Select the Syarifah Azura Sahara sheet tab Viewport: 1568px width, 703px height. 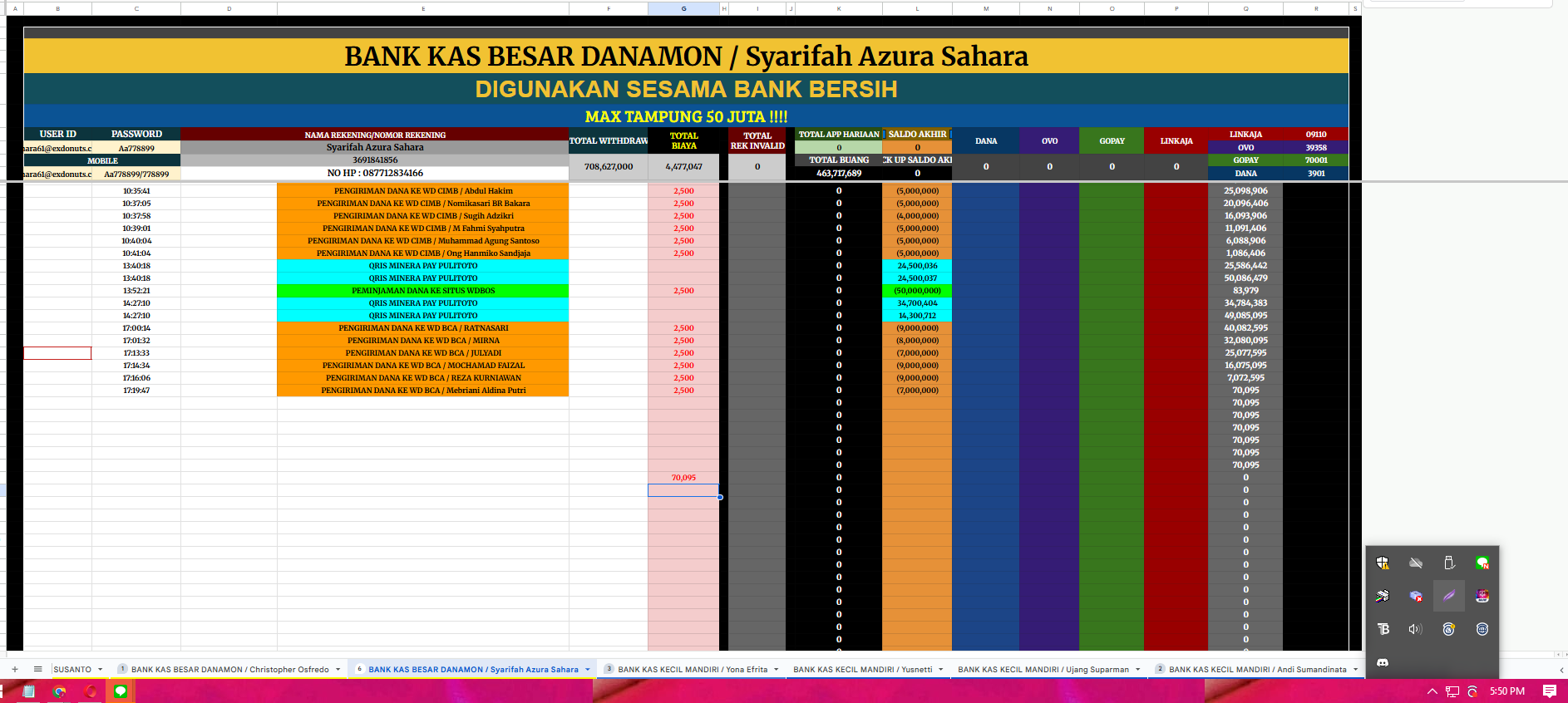pyautogui.click(x=473, y=669)
